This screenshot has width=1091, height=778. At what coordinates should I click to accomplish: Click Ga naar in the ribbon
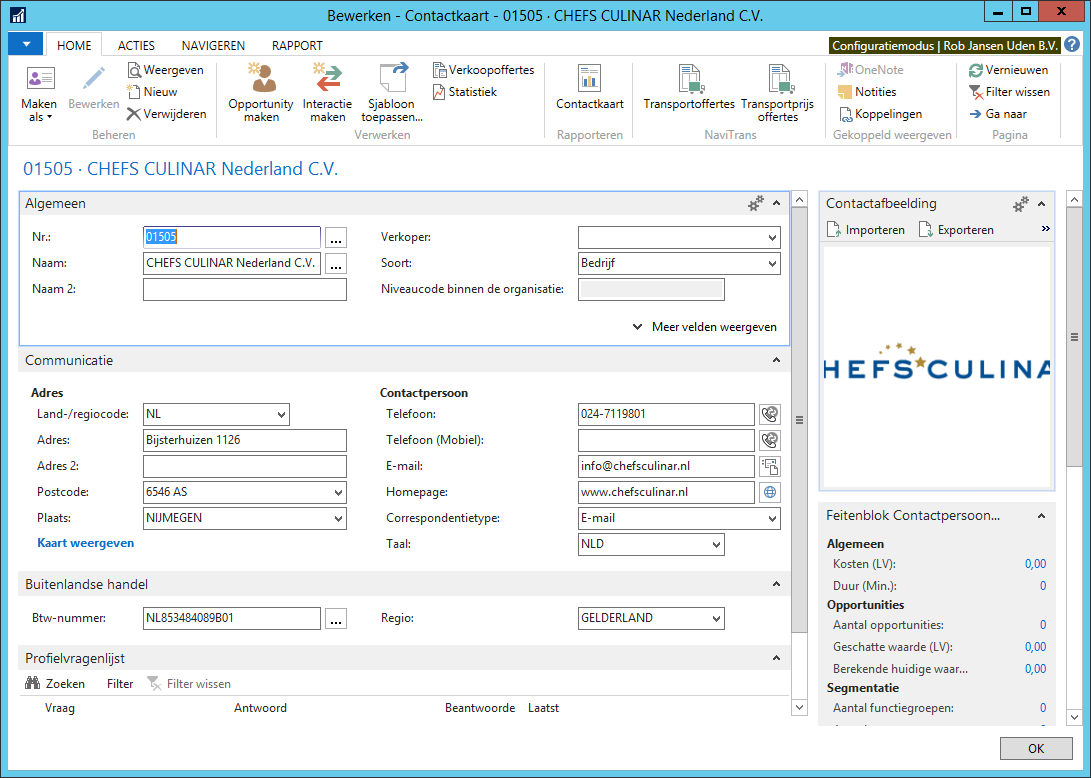tap(998, 114)
